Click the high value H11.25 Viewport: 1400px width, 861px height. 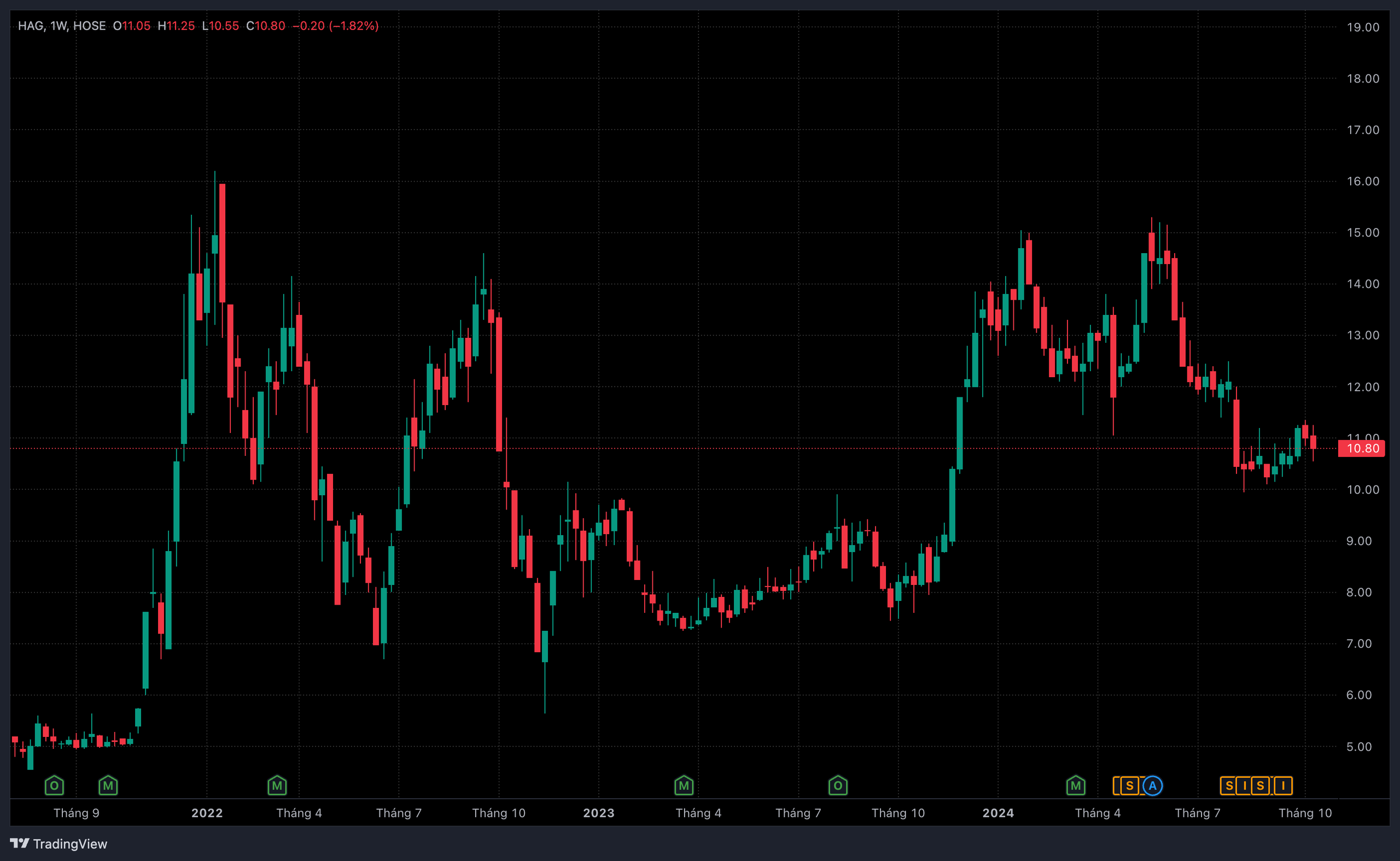point(176,26)
